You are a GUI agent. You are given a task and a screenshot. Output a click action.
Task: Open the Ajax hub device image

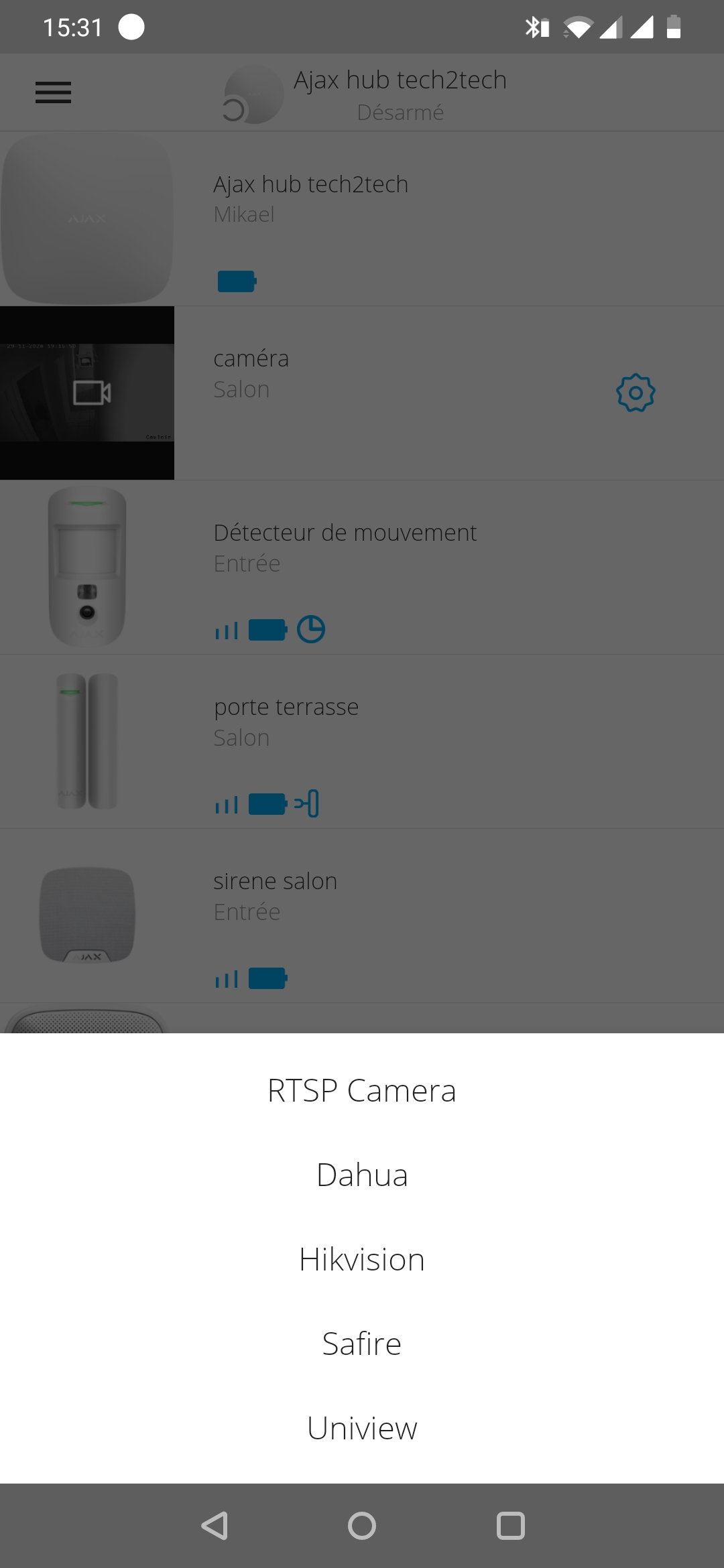87,218
